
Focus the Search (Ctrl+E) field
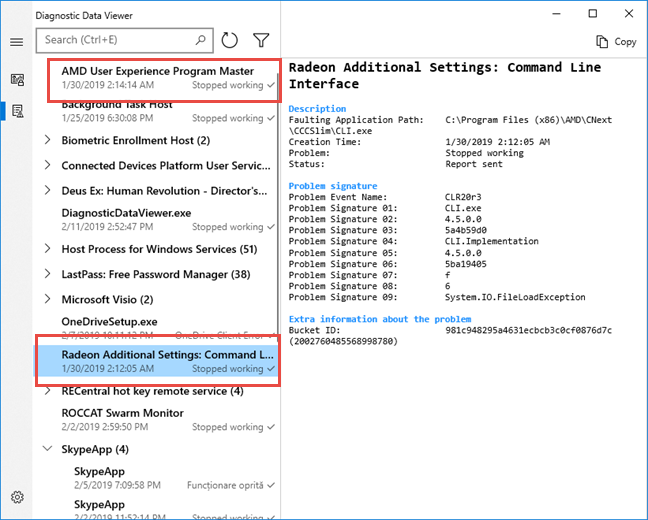[124, 40]
